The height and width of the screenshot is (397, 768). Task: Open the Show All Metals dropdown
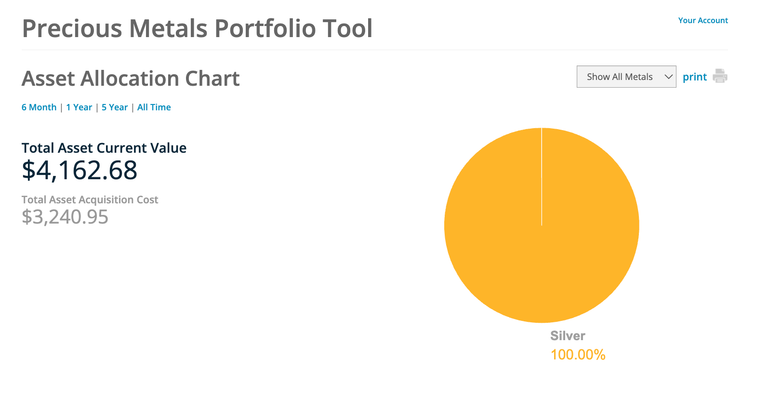click(x=626, y=77)
